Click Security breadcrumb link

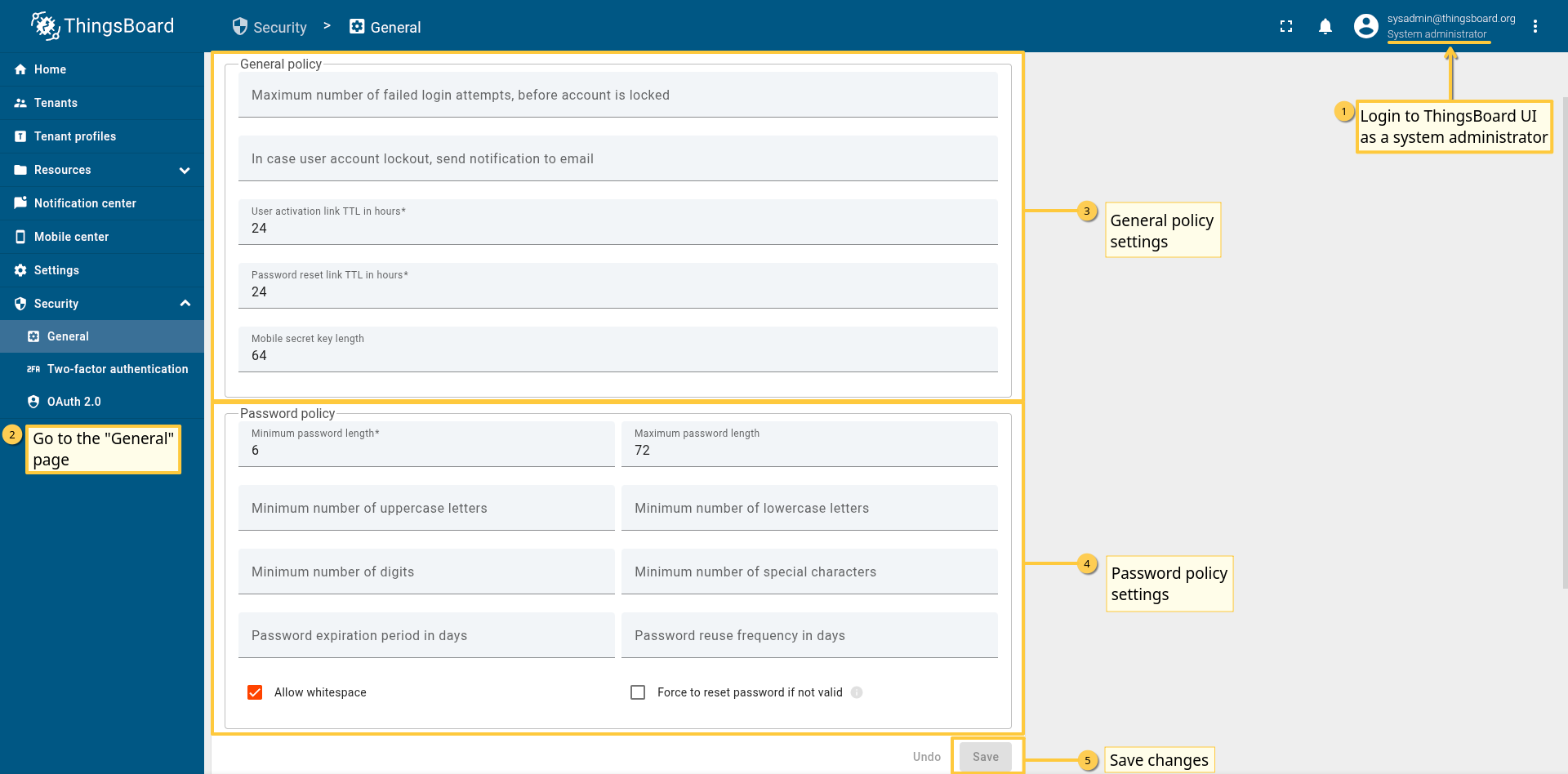coord(270,27)
